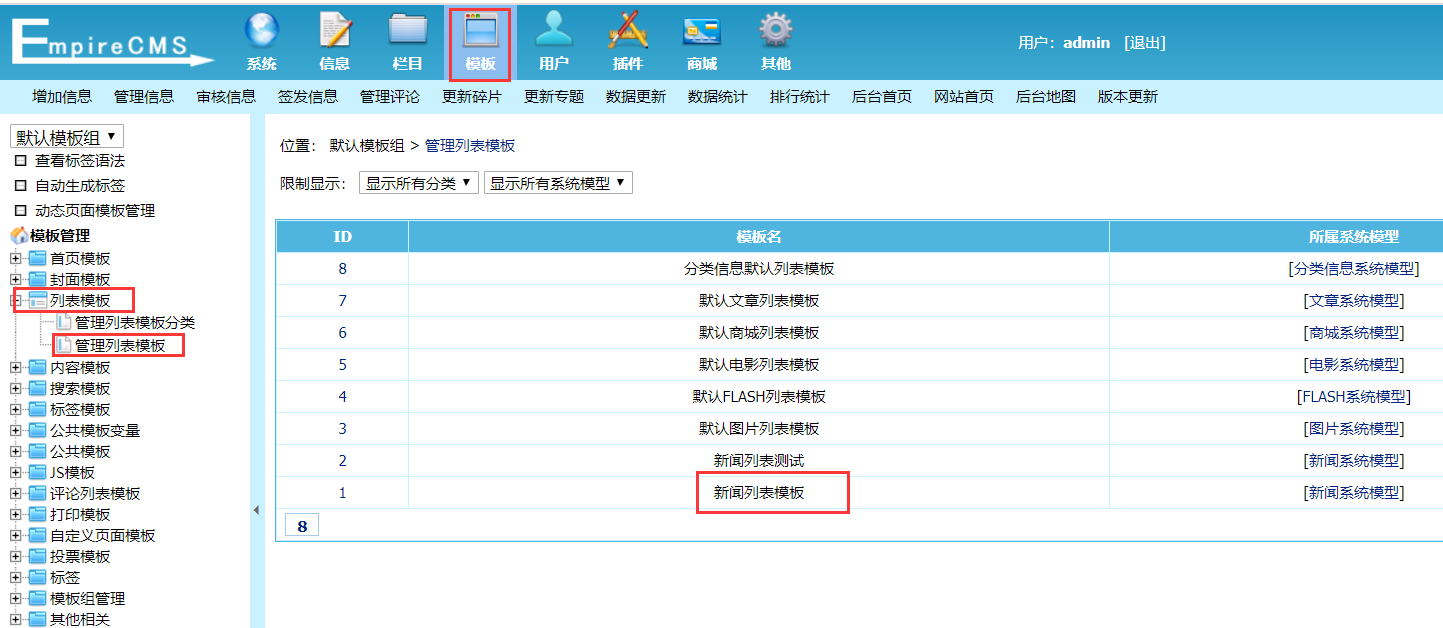Click 分类信息默认列表模板 template name
This screenshot has height=628, width=1443.
click(x=759, y=268)
